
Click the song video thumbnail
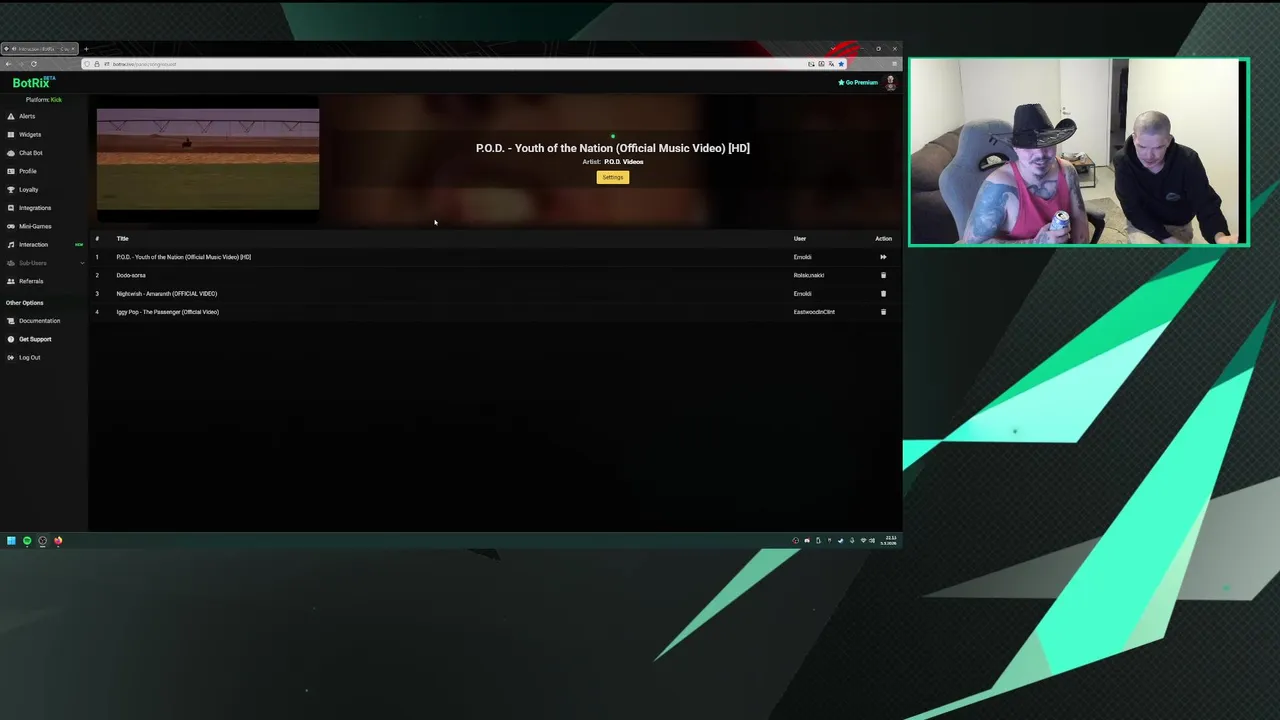(208, 159)
